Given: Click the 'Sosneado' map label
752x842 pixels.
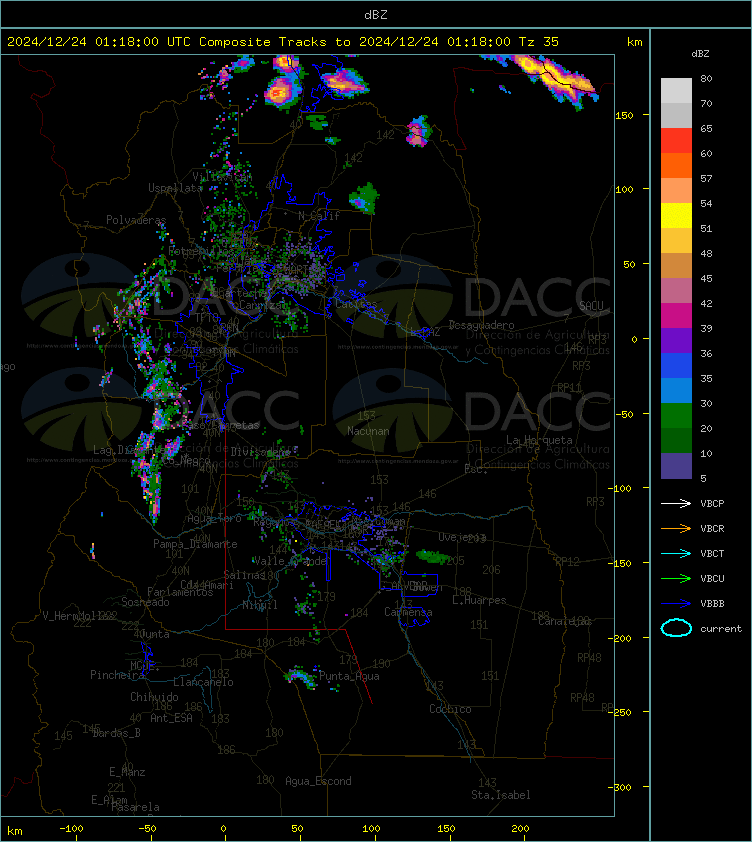Looking at the screenshot, I should click(x=145, y=603).
